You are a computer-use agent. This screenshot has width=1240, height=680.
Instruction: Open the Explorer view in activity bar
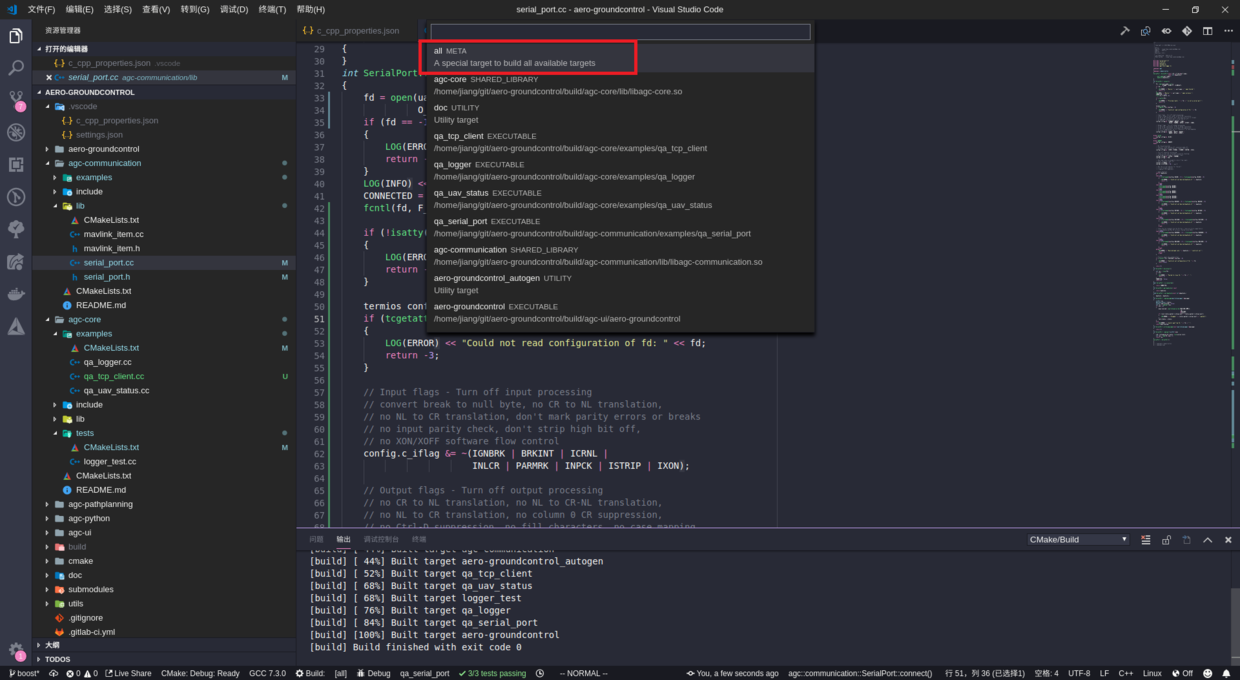coord(16,36)
